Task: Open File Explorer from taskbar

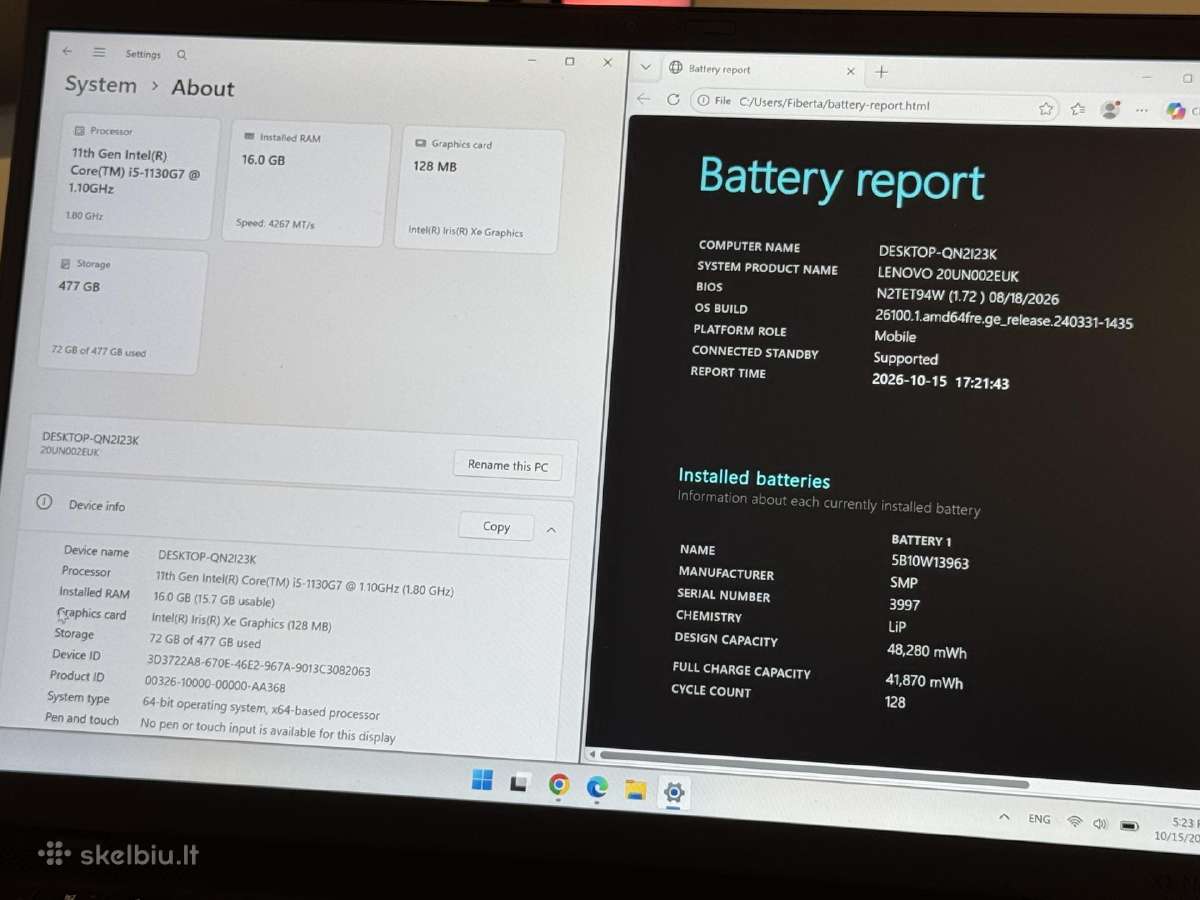Action: point(635,790)
